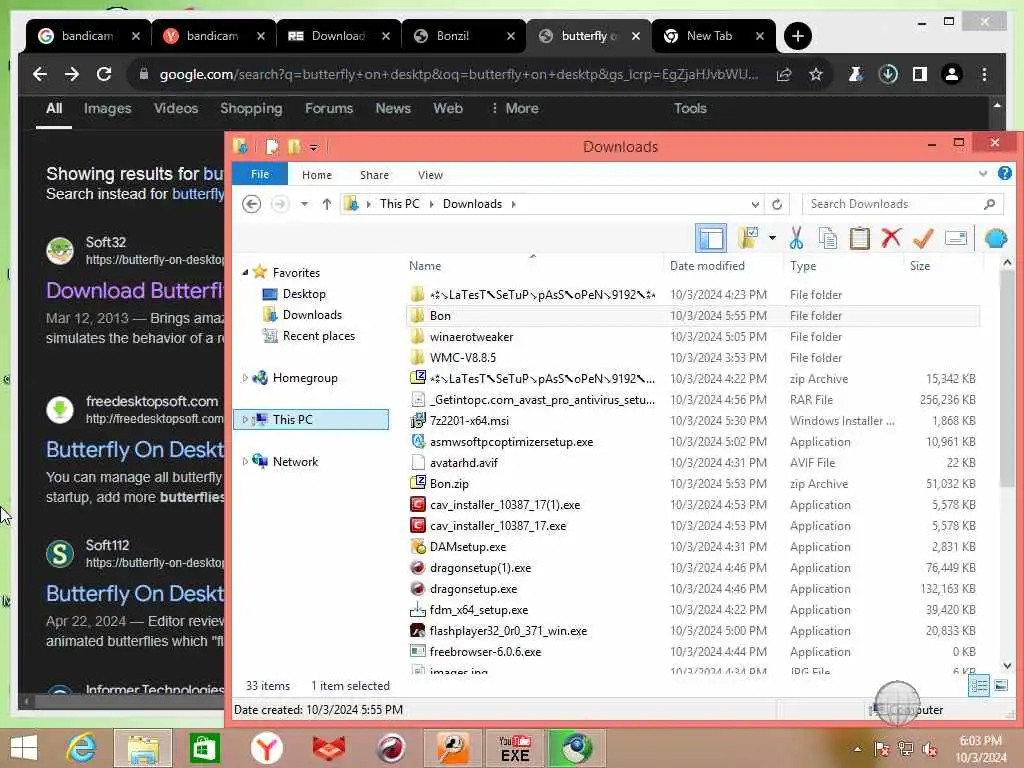Screen dimensions: 1024x768
Task: Select avatarhd.avif file
Action: 464,463
